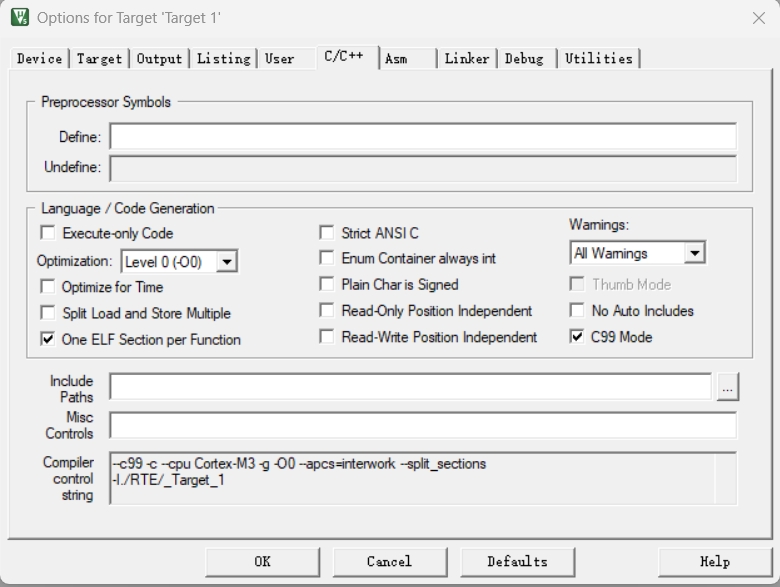Open the Listing tab
780x587 pixels.
point(223,59)
